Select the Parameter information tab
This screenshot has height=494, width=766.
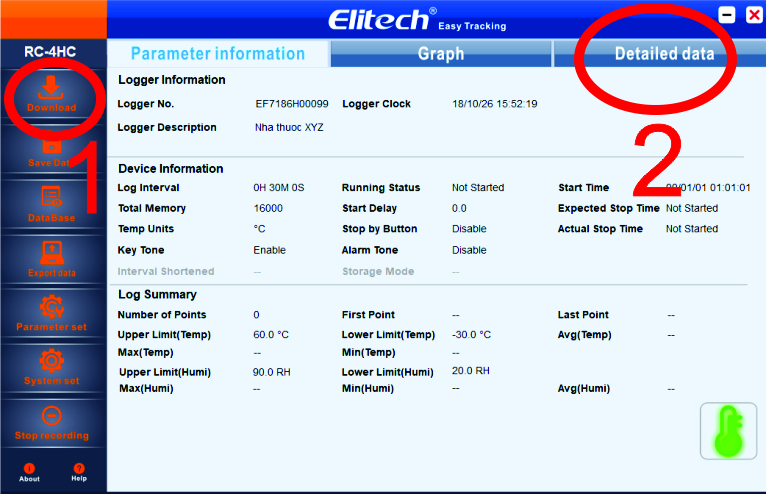tap(217, 54)
